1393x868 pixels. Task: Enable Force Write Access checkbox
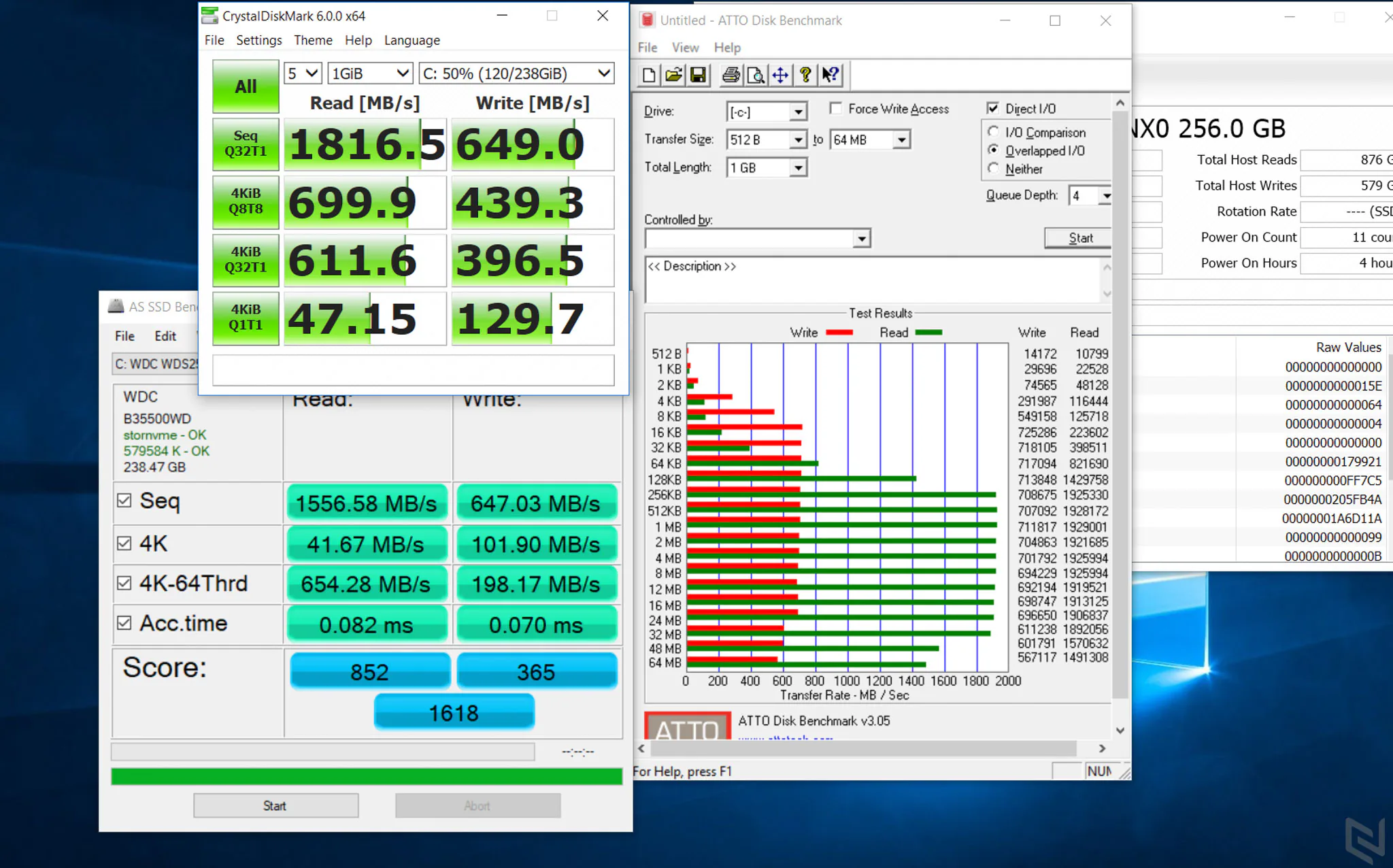pyautogui.click(x=836, y=108)
